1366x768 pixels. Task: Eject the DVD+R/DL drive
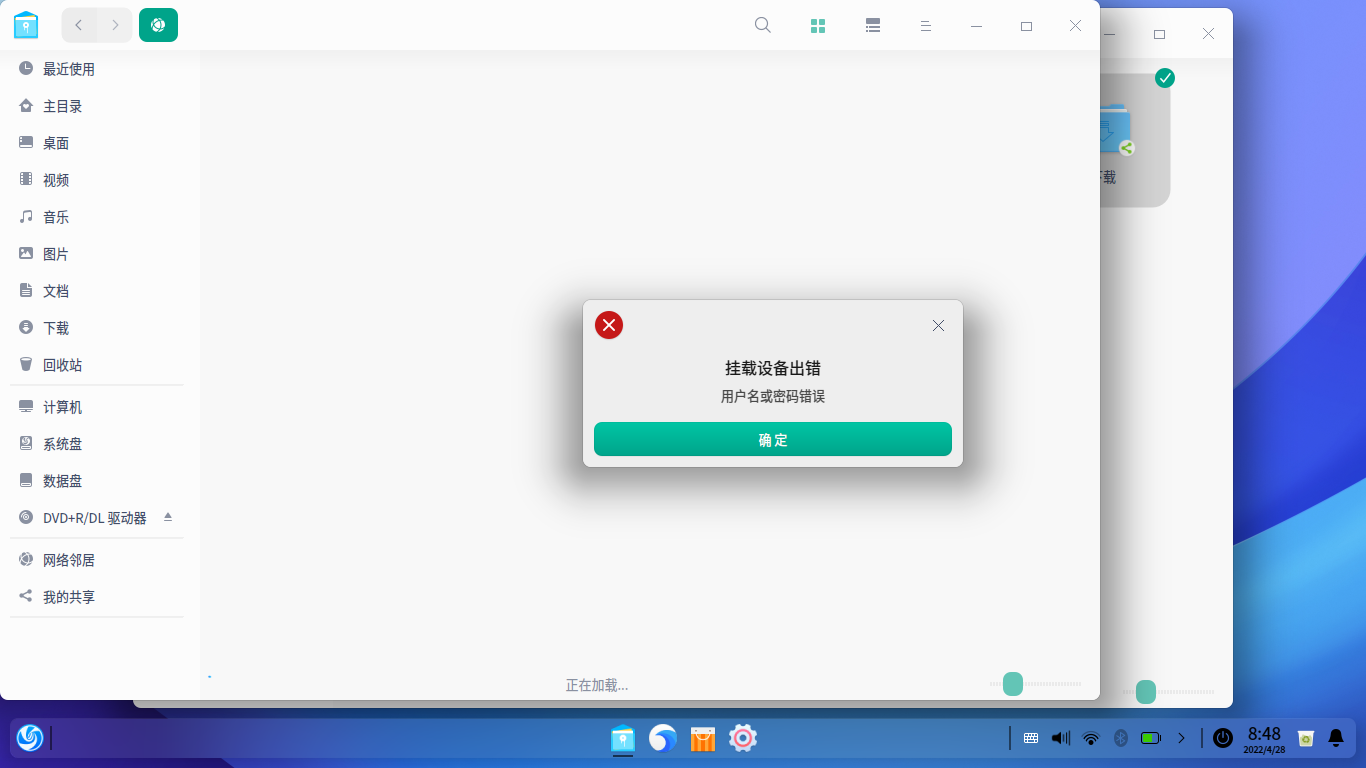[x=168, y=518]
